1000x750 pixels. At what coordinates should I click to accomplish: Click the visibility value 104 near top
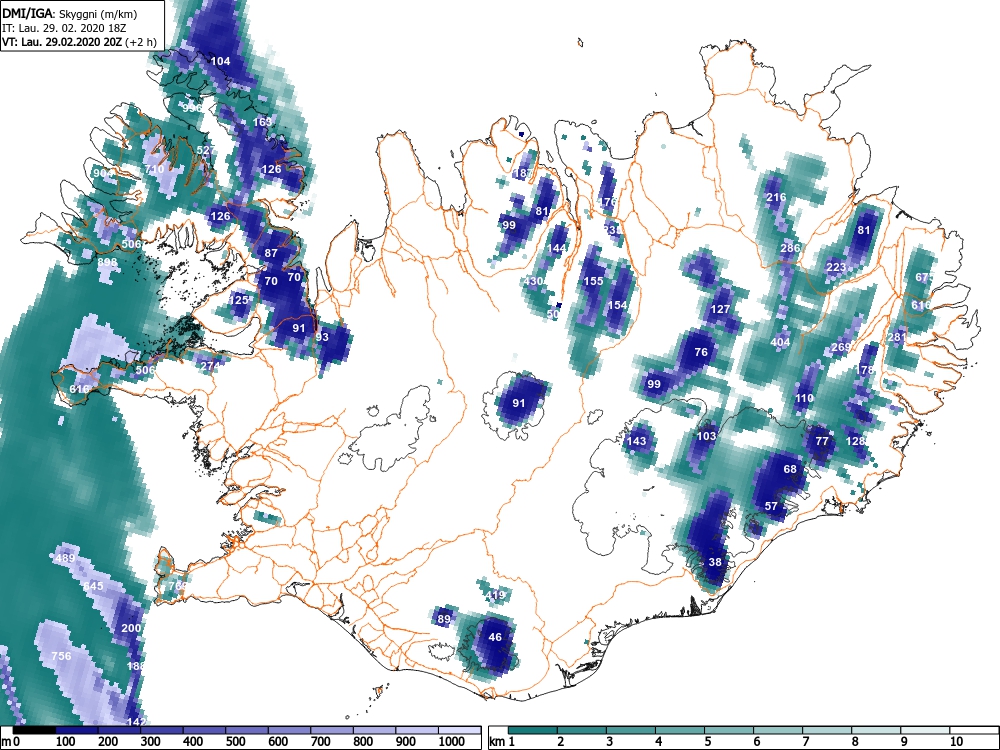point(221,61)
